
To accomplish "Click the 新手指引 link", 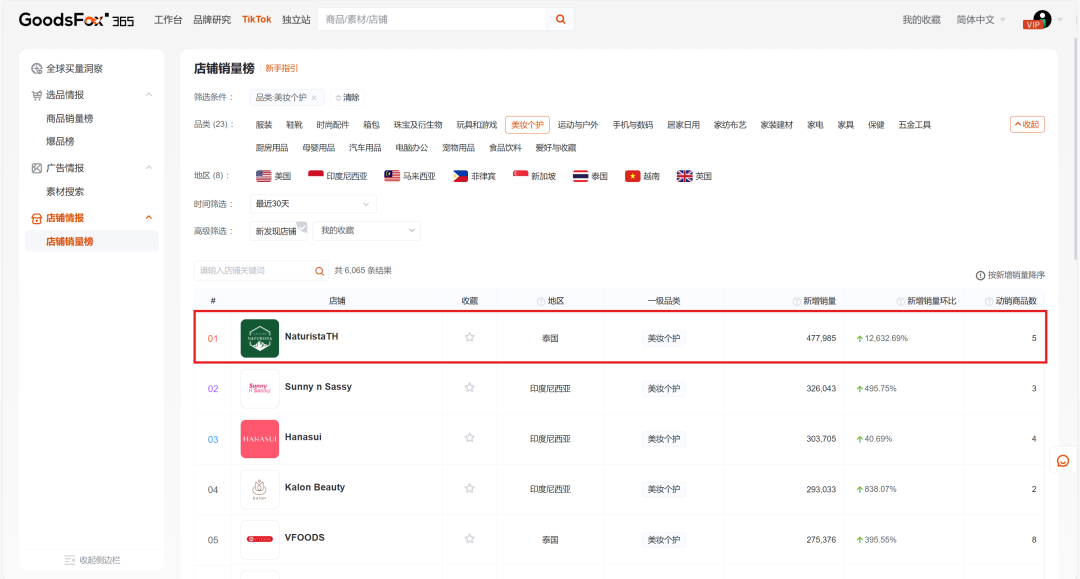I will click(x=281, y=68).
